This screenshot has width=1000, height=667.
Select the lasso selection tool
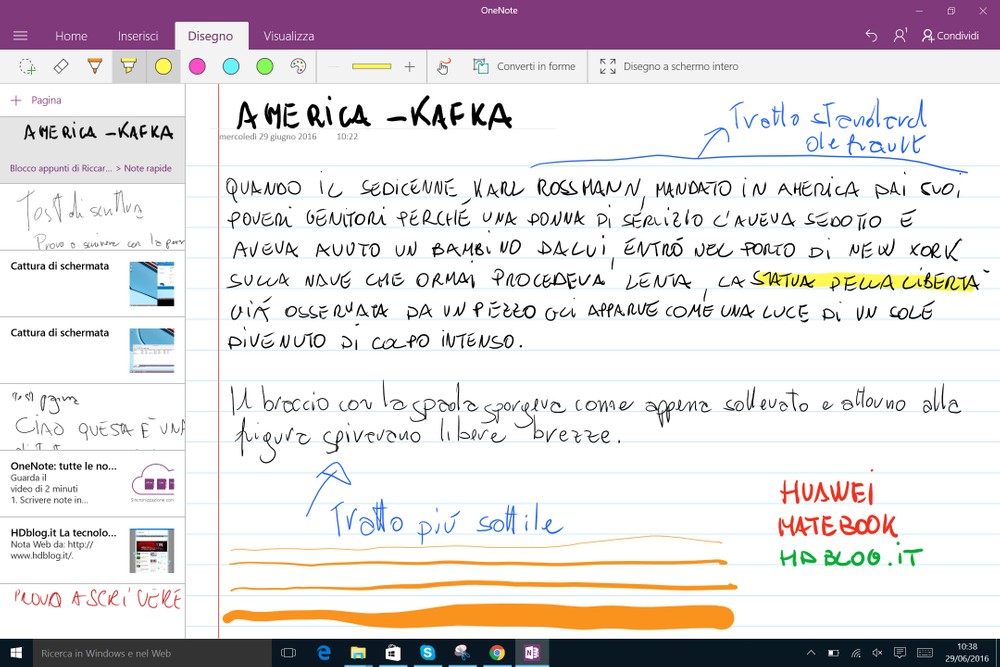(x=28, y=66)
